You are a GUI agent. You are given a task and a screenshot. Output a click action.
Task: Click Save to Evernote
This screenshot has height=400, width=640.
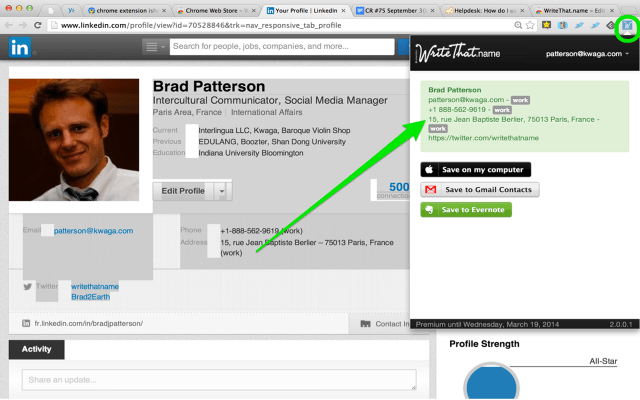(x=466, y=210)
